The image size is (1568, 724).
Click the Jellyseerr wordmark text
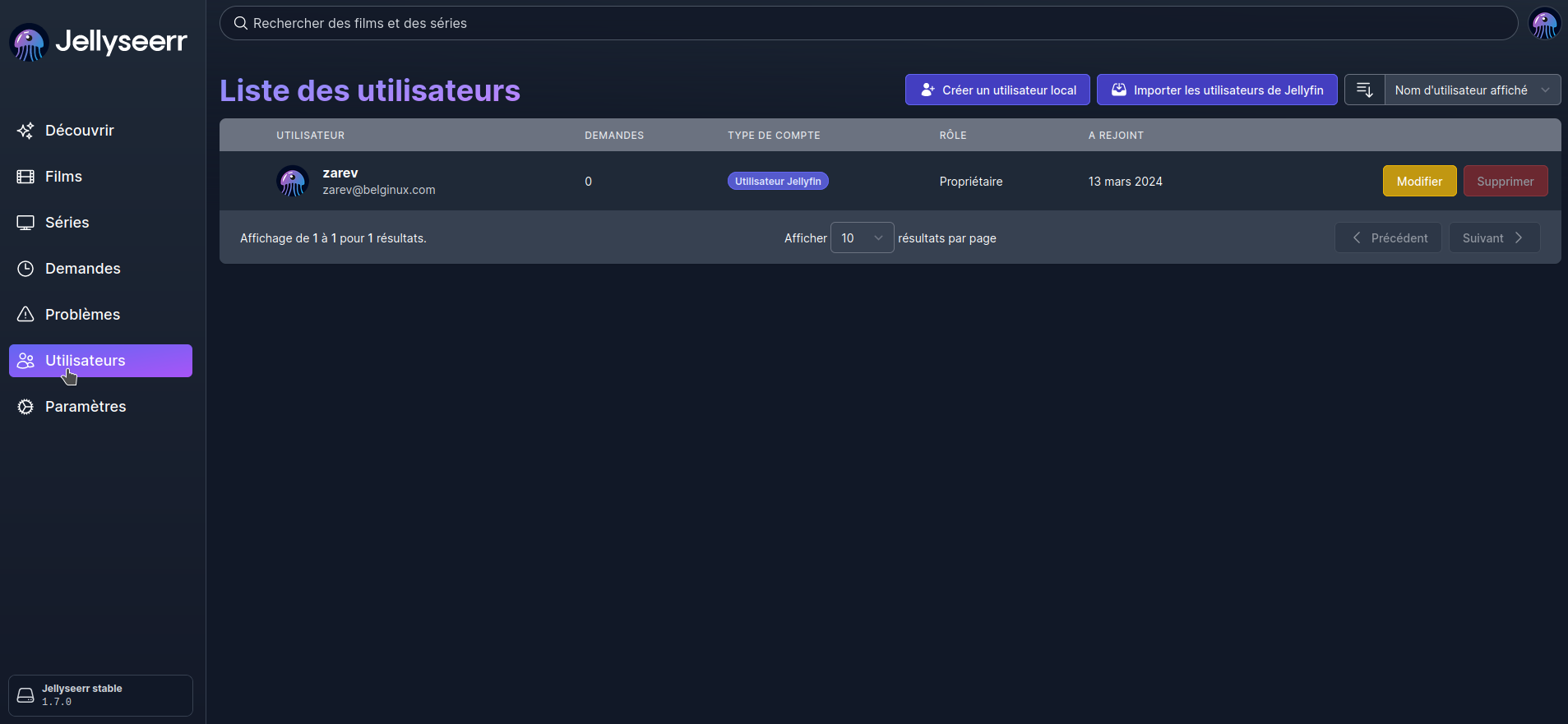122,41
